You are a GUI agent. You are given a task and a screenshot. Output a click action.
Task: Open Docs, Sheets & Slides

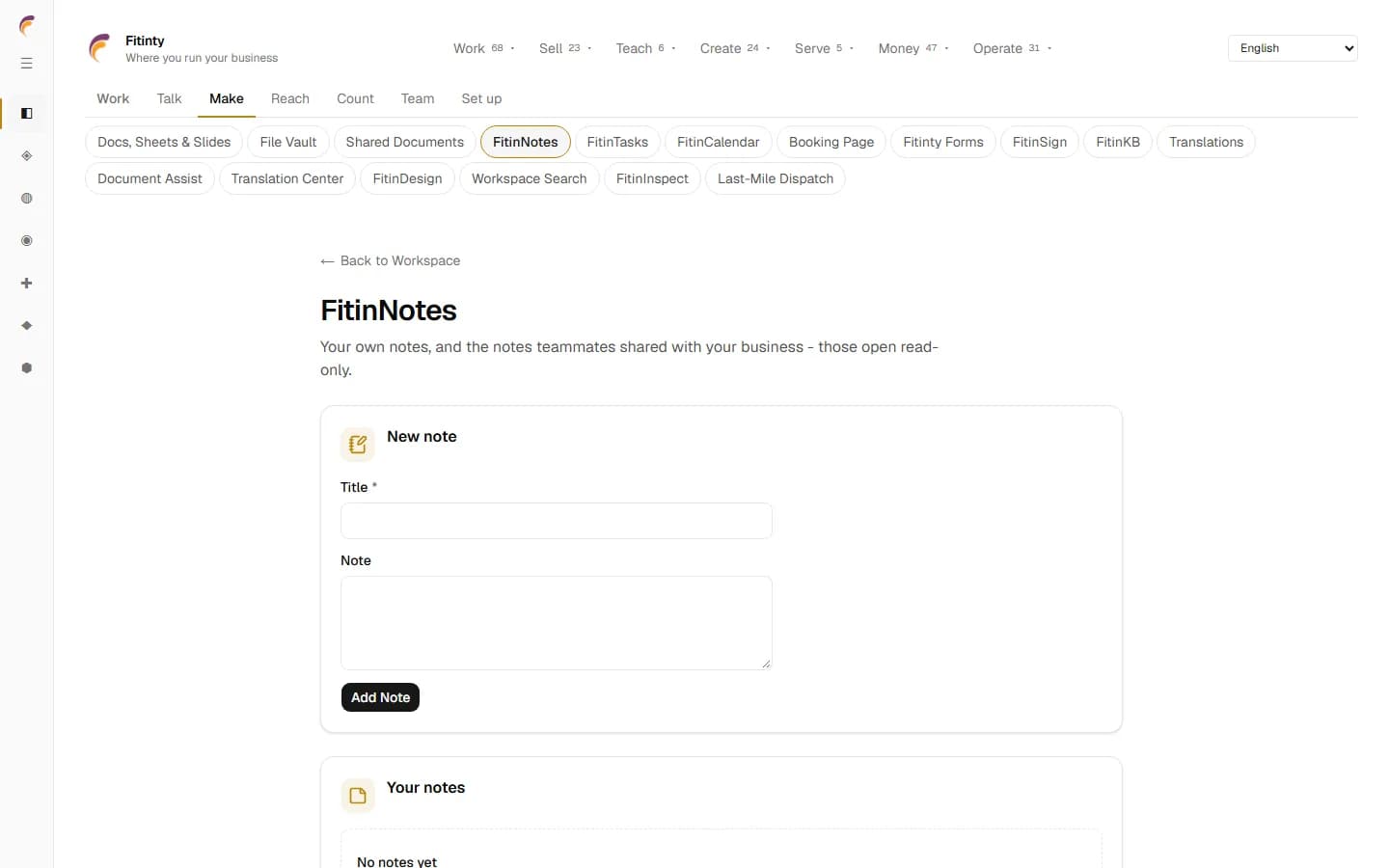click(x=164, y=142)
